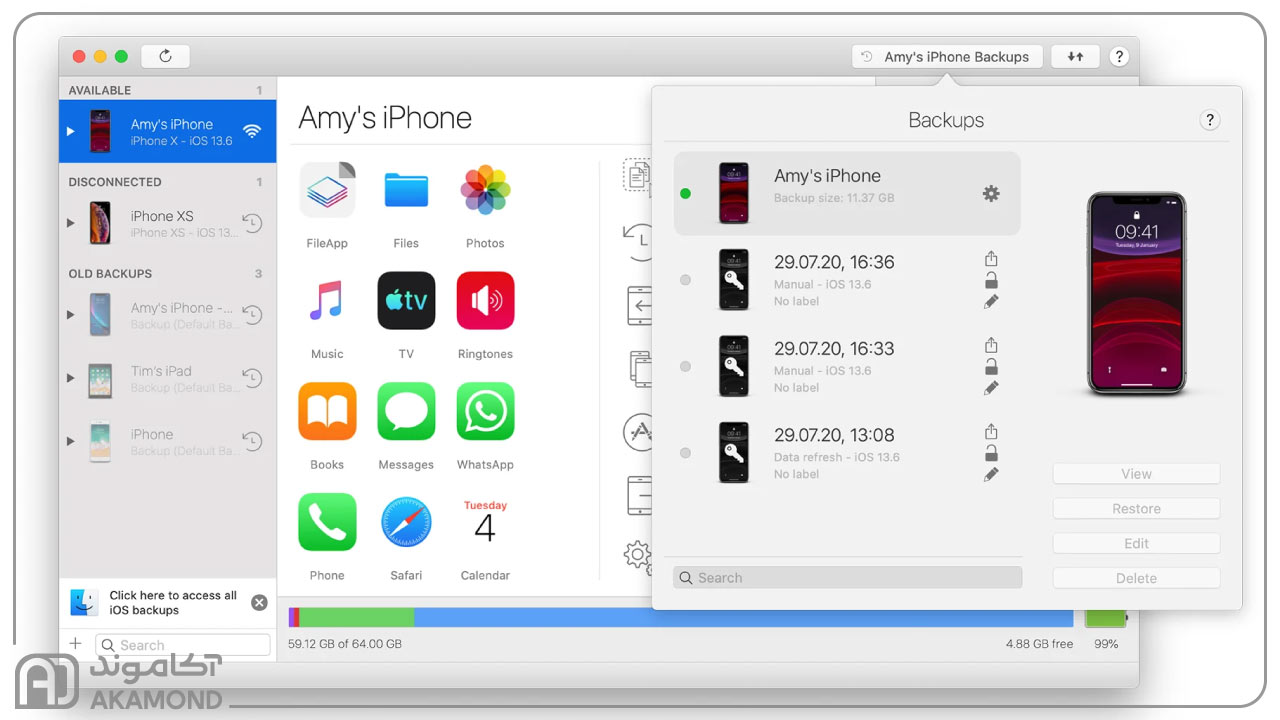Click the '29.07.20, 13:08' backup title
Viewport: 1280px width, 720px height.
click(834, 435)
